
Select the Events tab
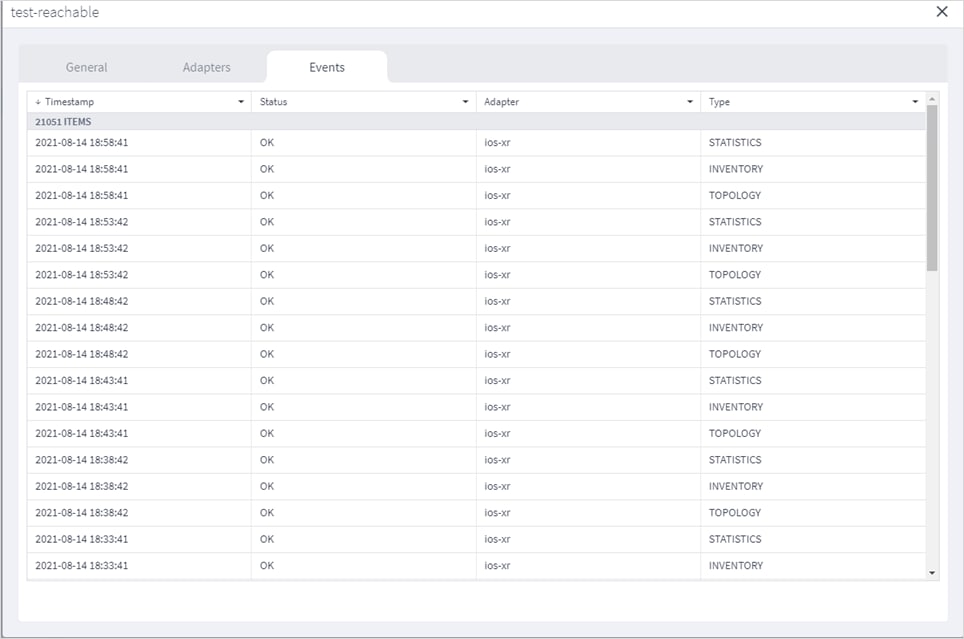[x=326, y=67]
